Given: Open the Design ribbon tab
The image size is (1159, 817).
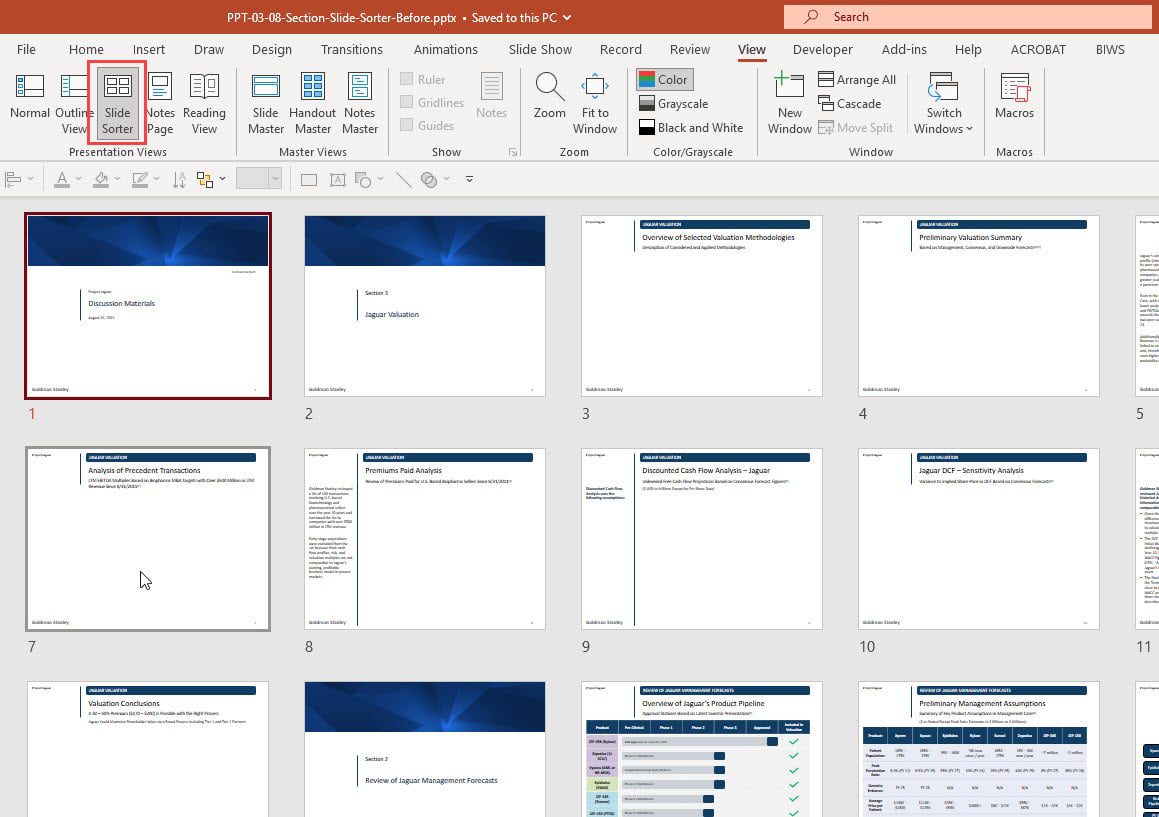Looking at the screenshot, I should point(272,49).
